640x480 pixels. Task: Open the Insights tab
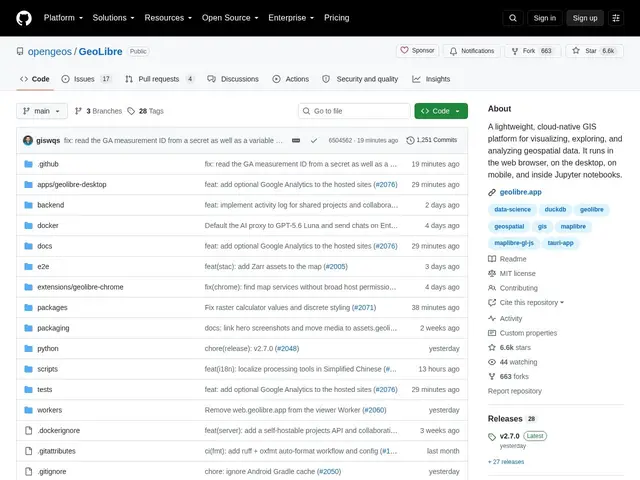coord(431,79)
